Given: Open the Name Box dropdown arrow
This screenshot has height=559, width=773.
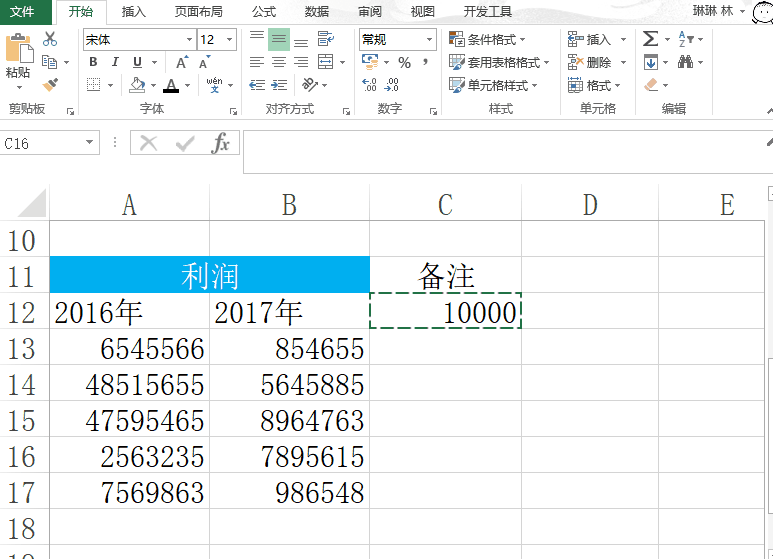Looking at the screenshot, I should (89, 142).
